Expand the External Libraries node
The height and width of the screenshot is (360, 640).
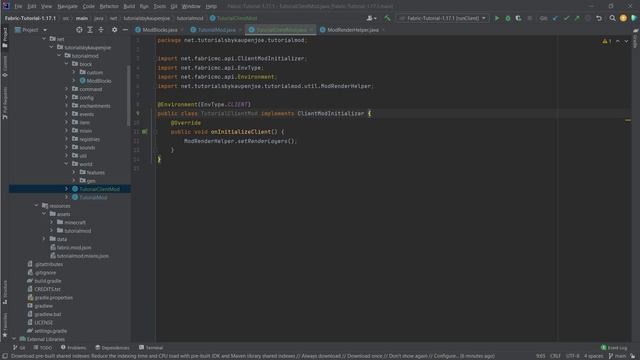[14, 339]
